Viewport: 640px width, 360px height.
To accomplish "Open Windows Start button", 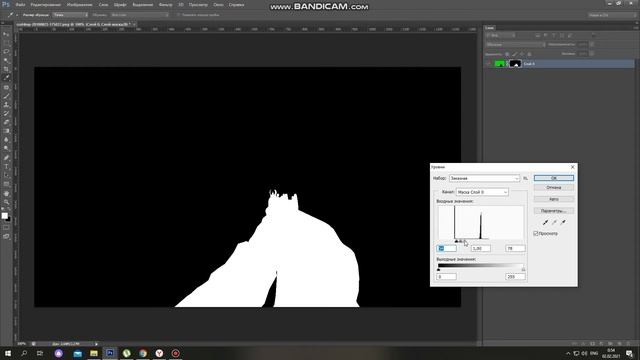I will (8, 353).
